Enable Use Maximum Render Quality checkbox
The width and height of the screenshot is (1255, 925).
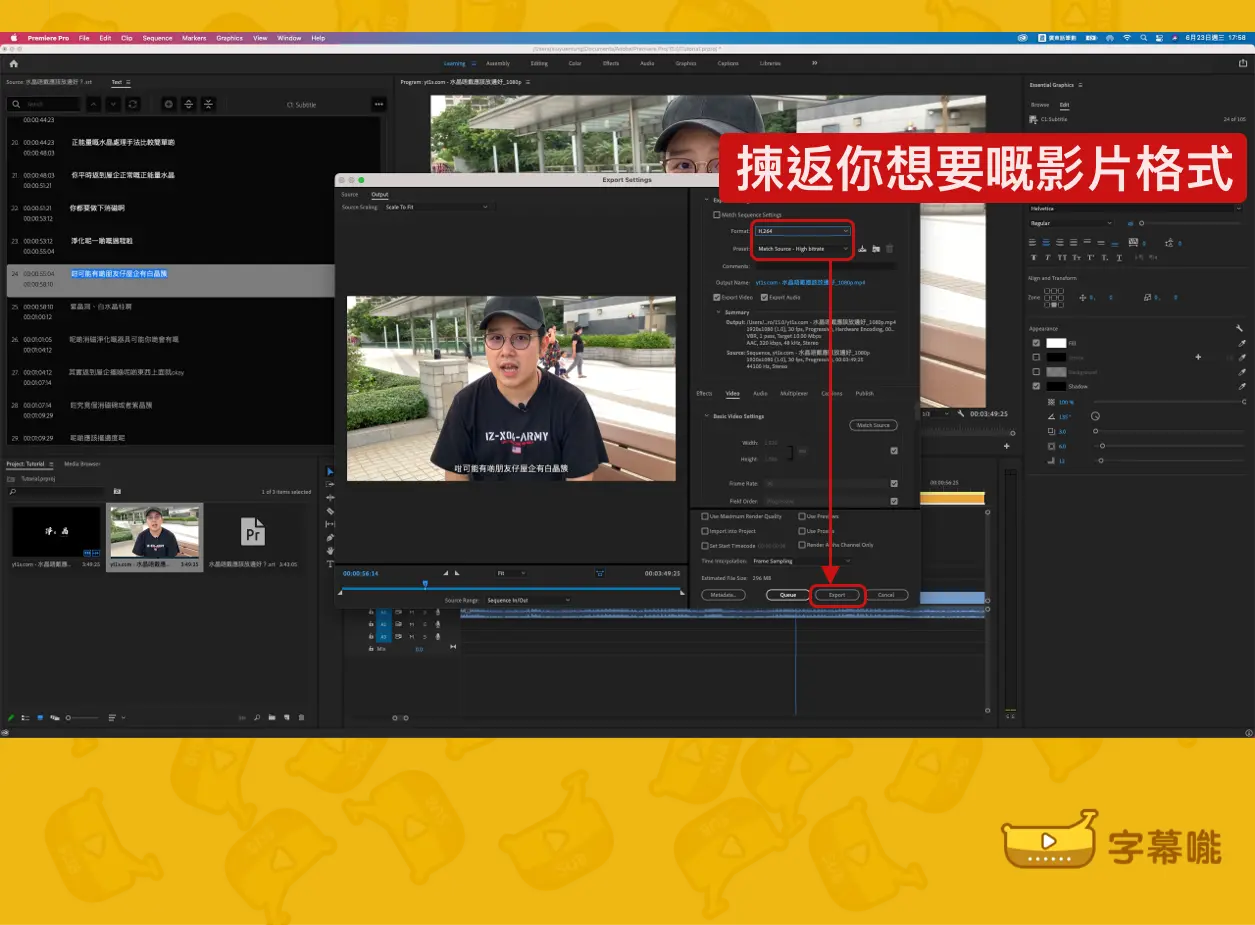(705, 517)
